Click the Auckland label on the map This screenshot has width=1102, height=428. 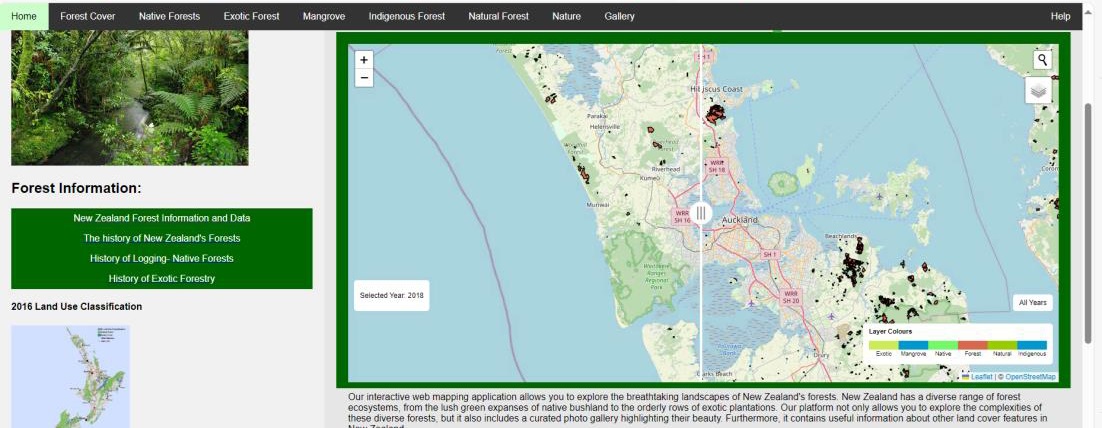tap(740, 220)
